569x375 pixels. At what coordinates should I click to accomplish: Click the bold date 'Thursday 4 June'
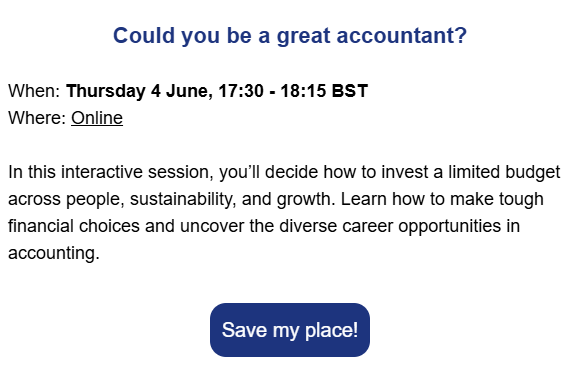[x=139, y=91]
